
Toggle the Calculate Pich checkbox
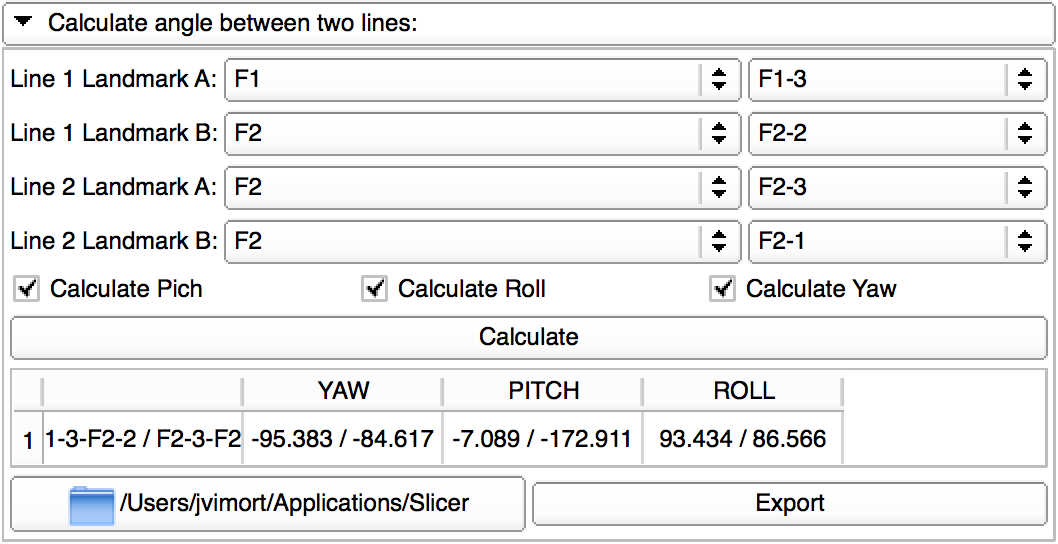(x=27, y=290)
